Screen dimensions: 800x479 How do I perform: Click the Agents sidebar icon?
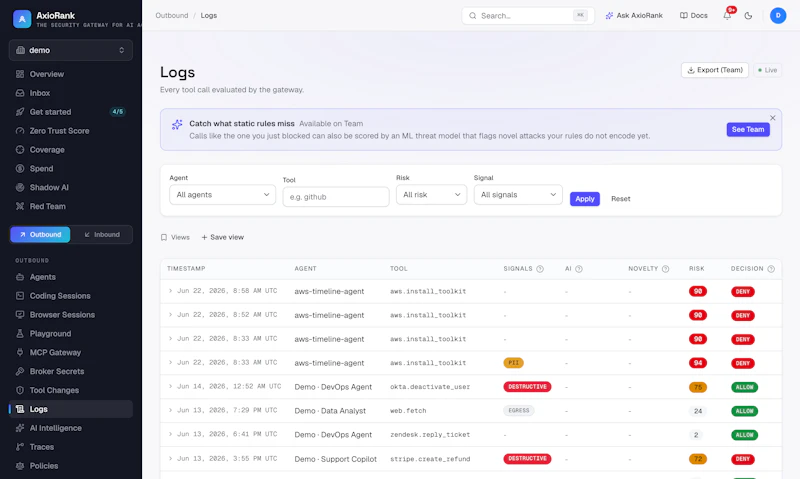20,277
